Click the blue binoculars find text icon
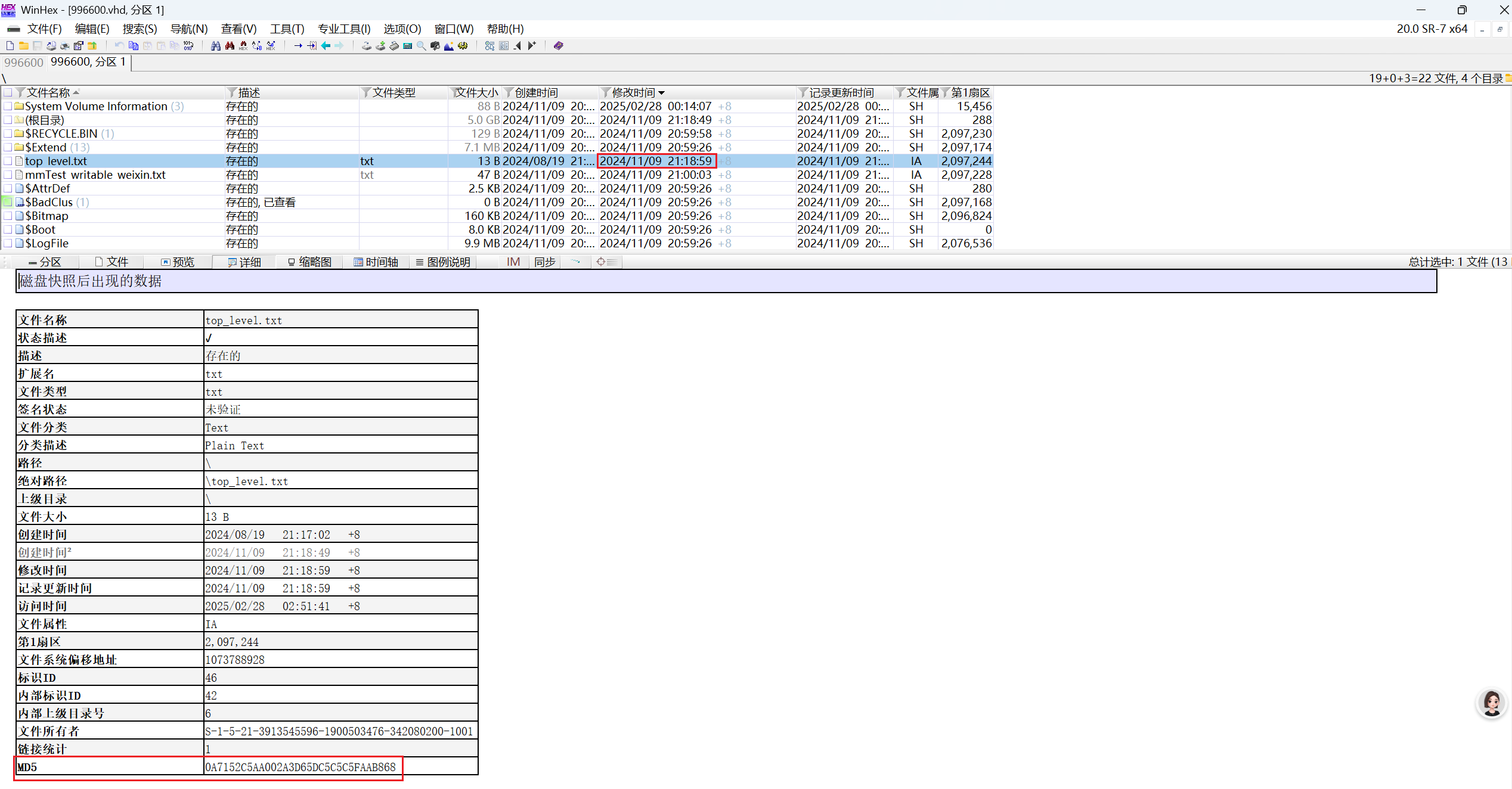Image resolution: width=1512 pixels, height=789 pixels. point(216,46)
